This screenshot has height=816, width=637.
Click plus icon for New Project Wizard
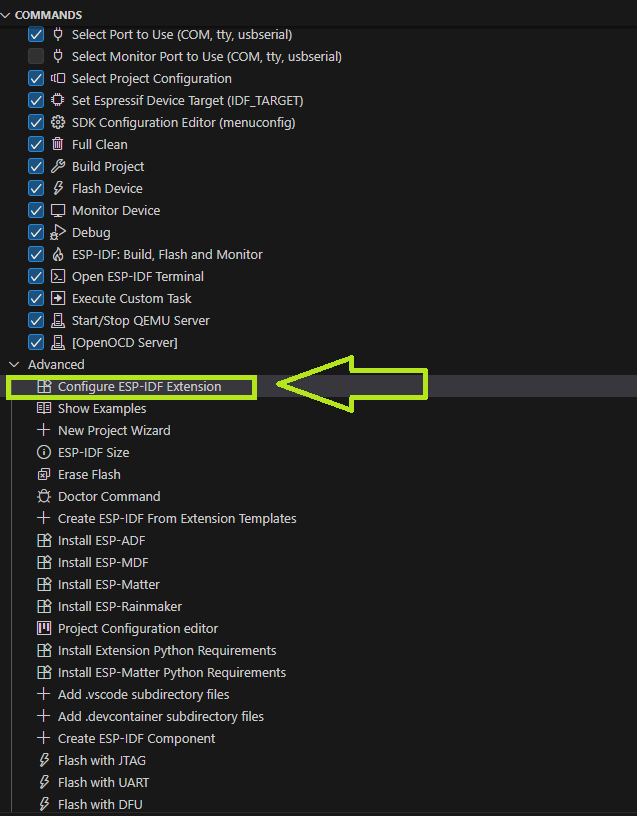click(44, 430)
